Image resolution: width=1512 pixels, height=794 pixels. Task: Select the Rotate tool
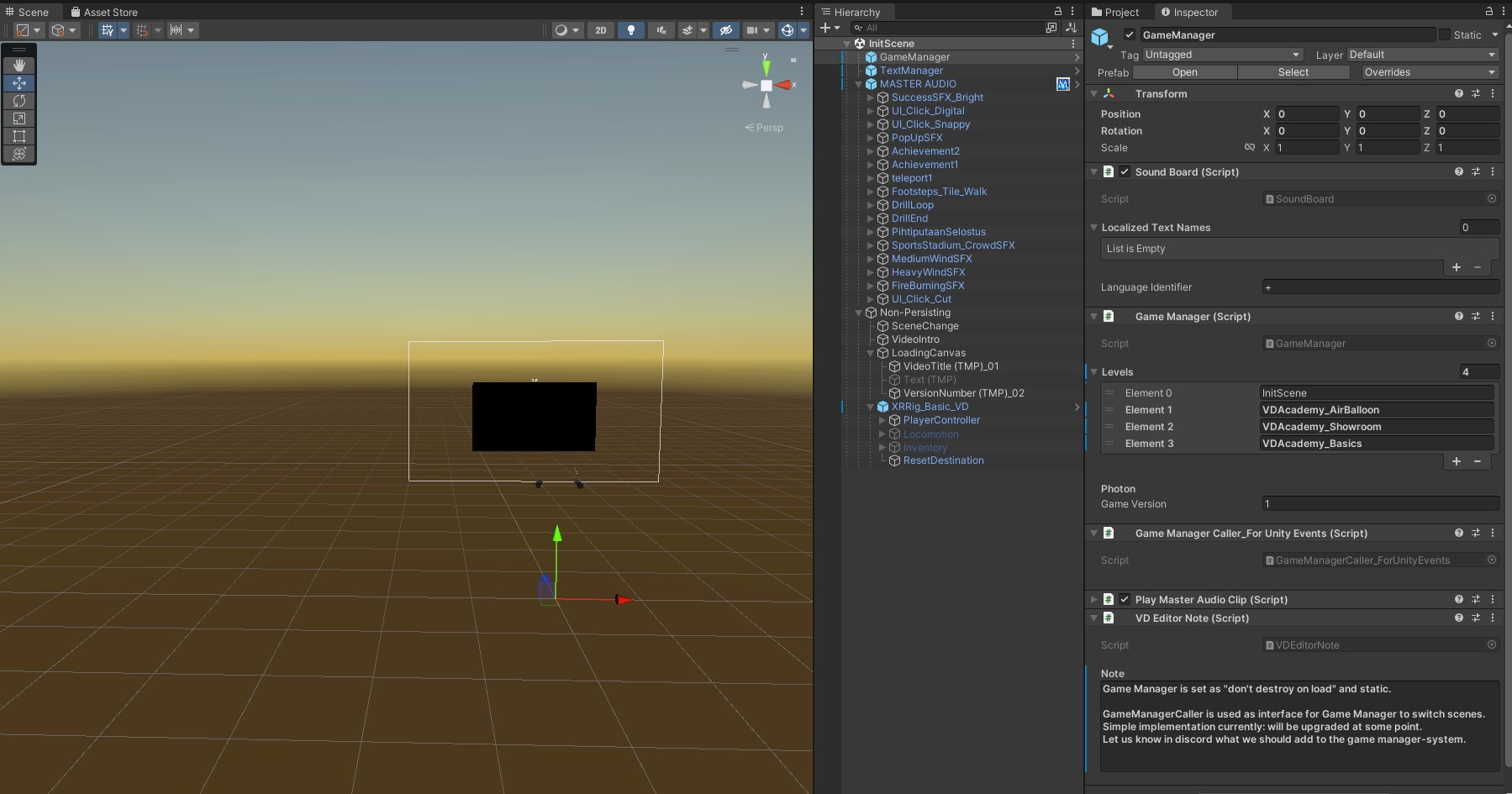(x=19, y=101)
